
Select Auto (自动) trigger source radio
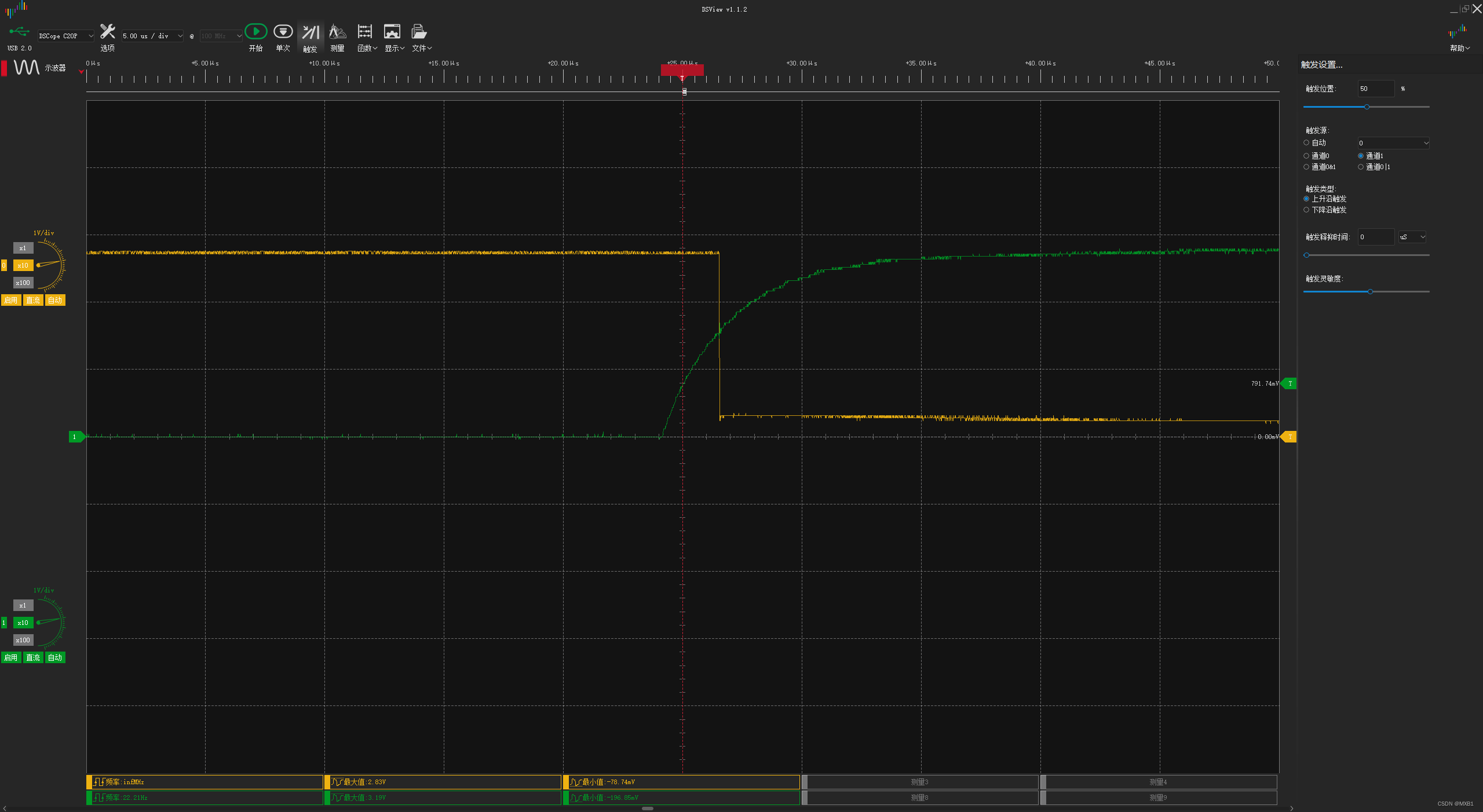coord(1306,142)
